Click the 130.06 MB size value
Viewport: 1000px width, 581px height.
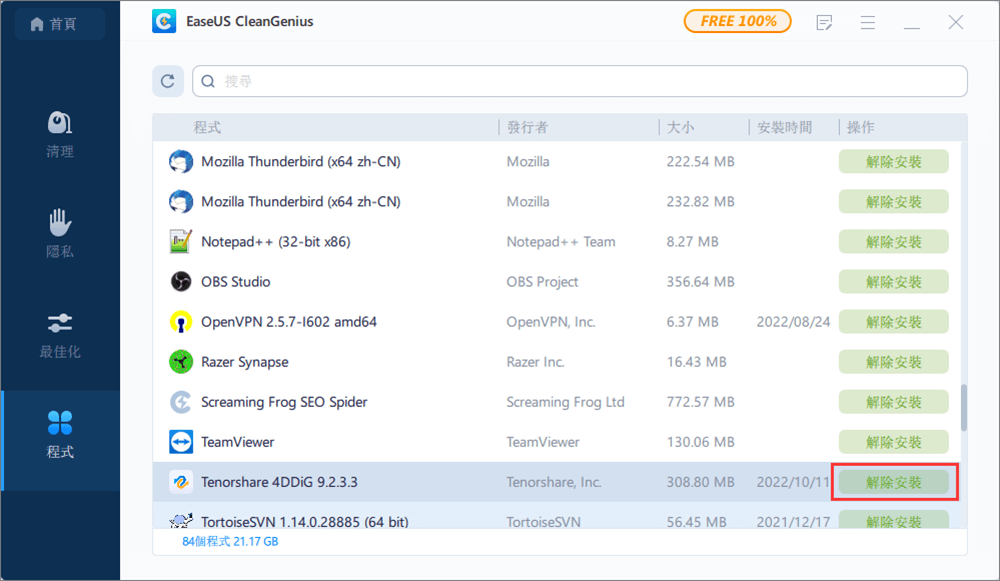[x=700, y=442]
